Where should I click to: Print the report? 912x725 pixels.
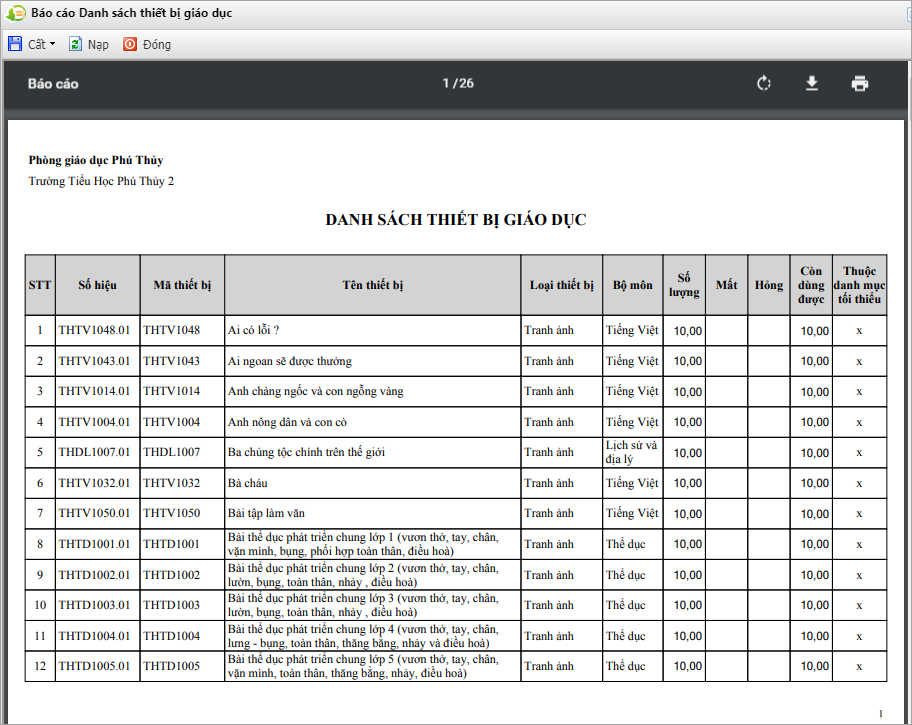860,84
